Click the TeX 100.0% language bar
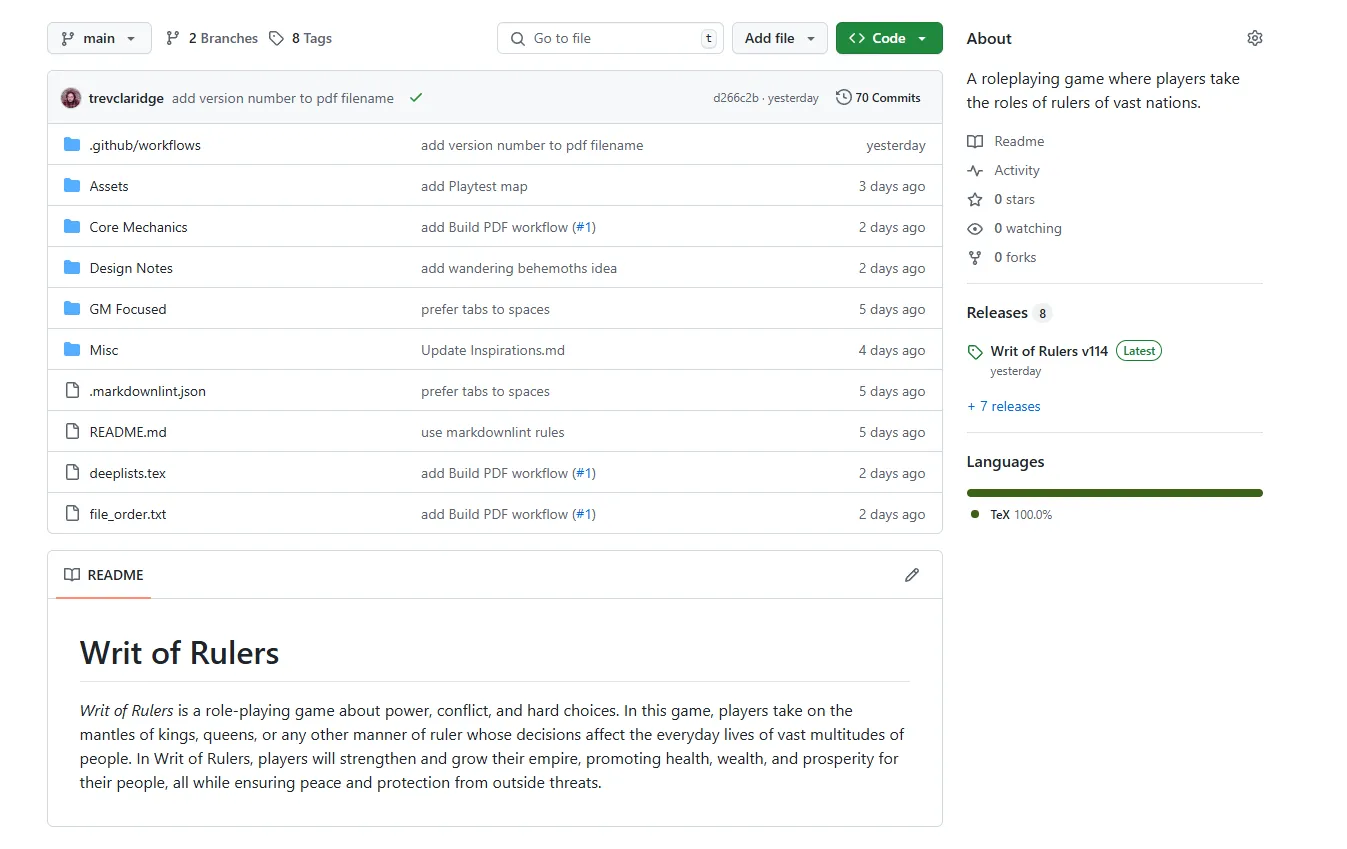Image resolution: width=1347 pixels, height=849 pixels. click(1114, 493)
